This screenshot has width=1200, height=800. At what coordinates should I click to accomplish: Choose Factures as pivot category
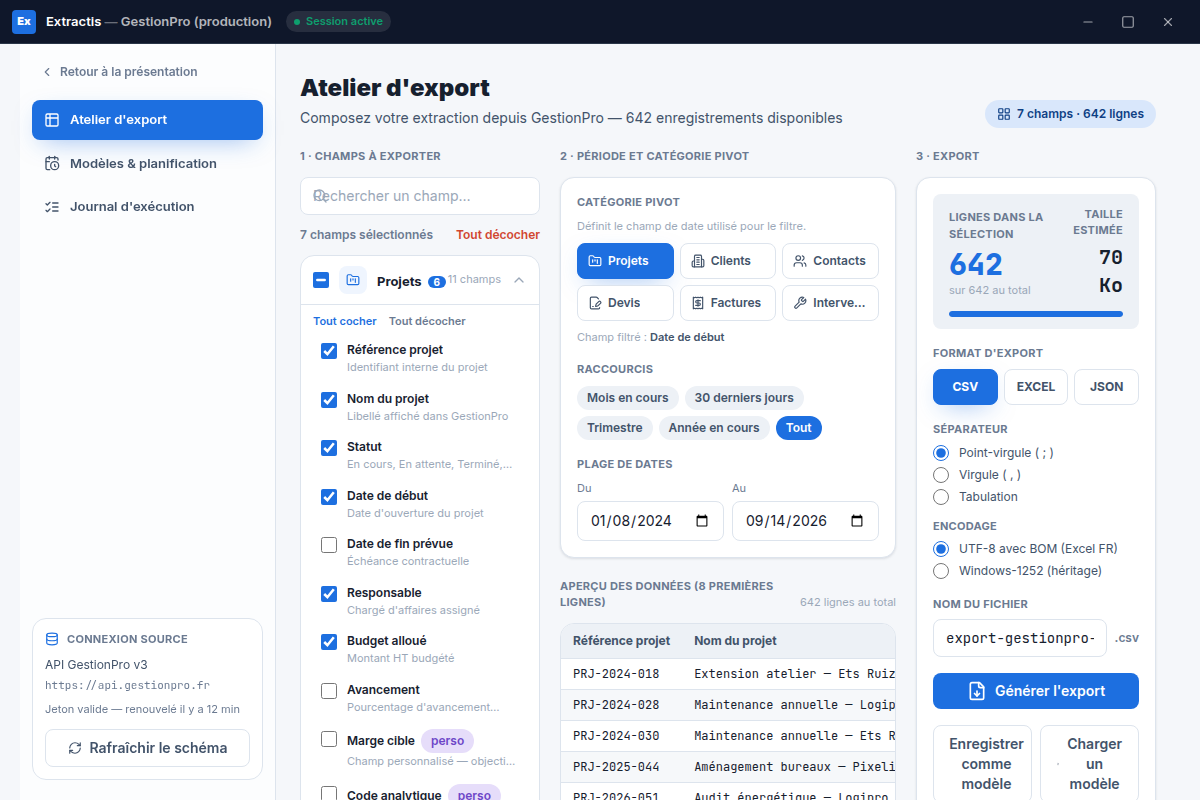click(728, 303)
